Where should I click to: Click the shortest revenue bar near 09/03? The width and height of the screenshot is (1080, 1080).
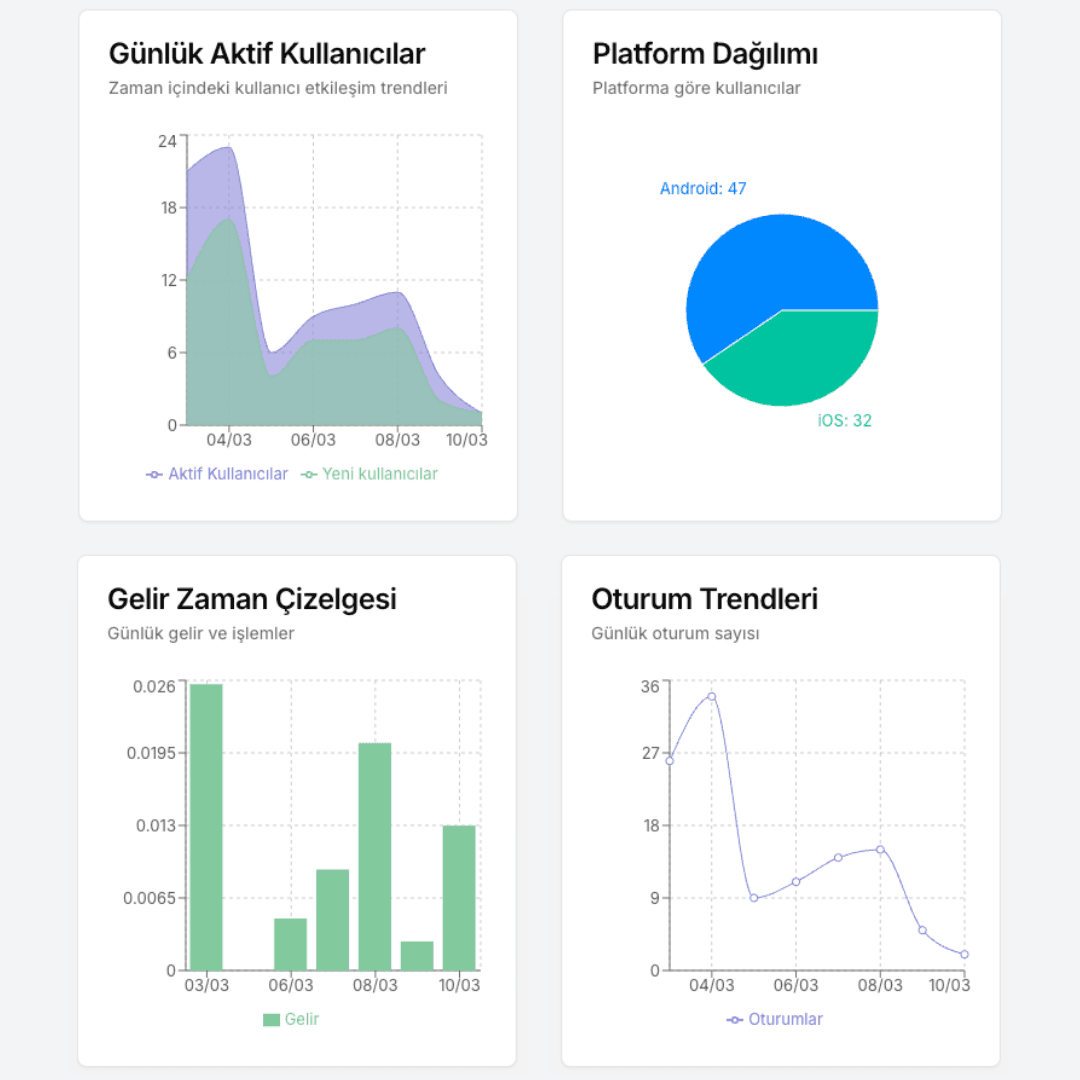417,956
